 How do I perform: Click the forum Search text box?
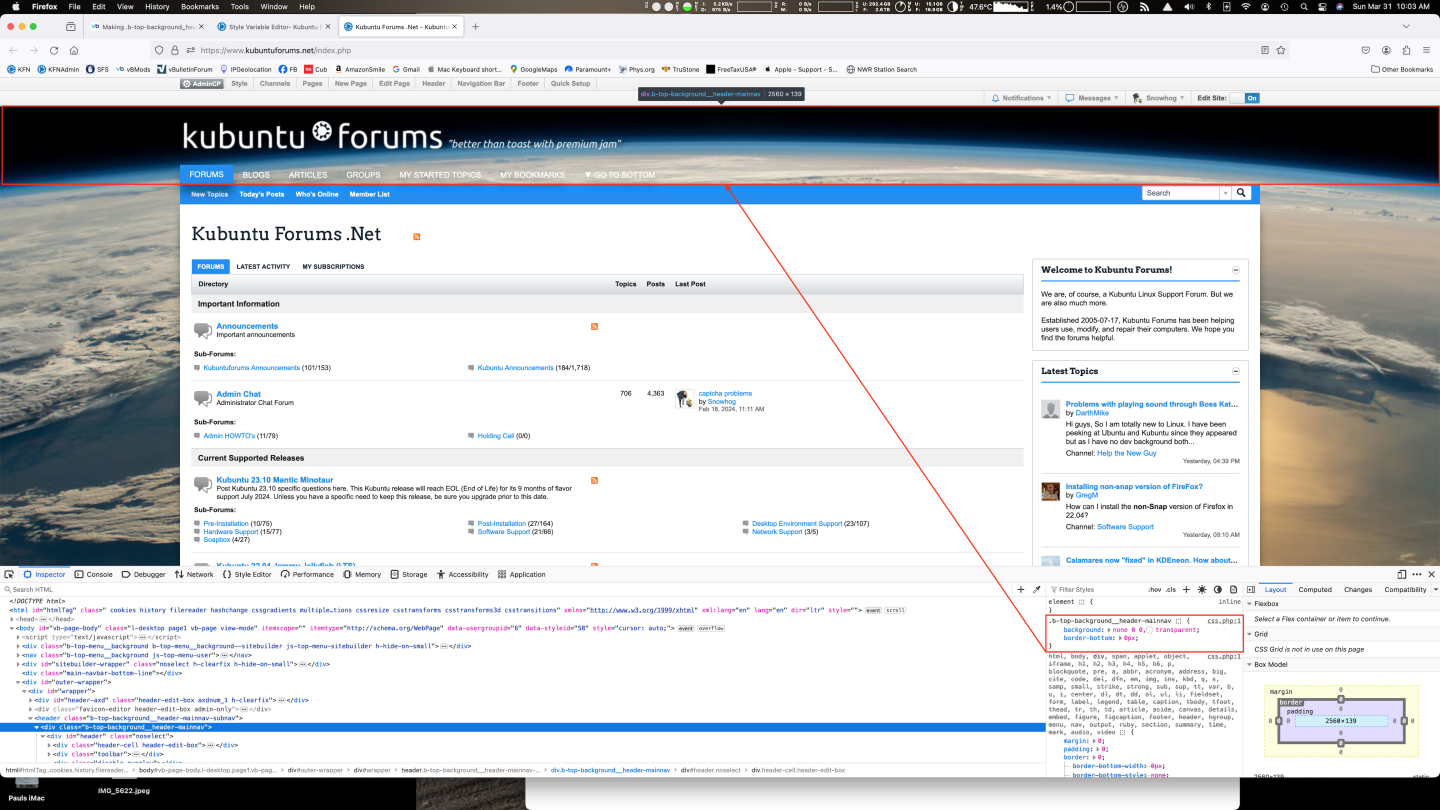coord(1181,193)
